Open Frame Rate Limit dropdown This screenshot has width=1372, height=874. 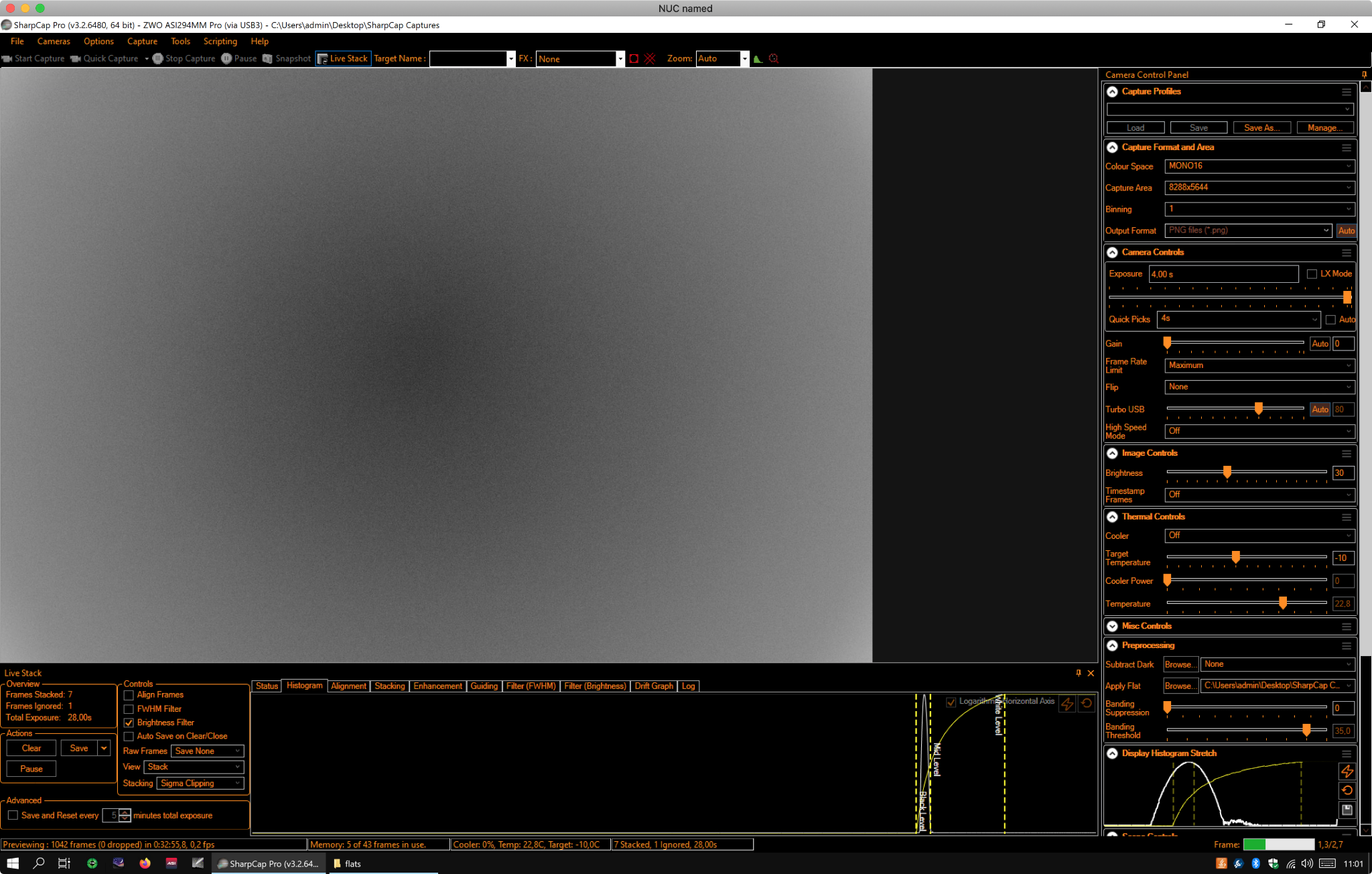pos(1259,365)
